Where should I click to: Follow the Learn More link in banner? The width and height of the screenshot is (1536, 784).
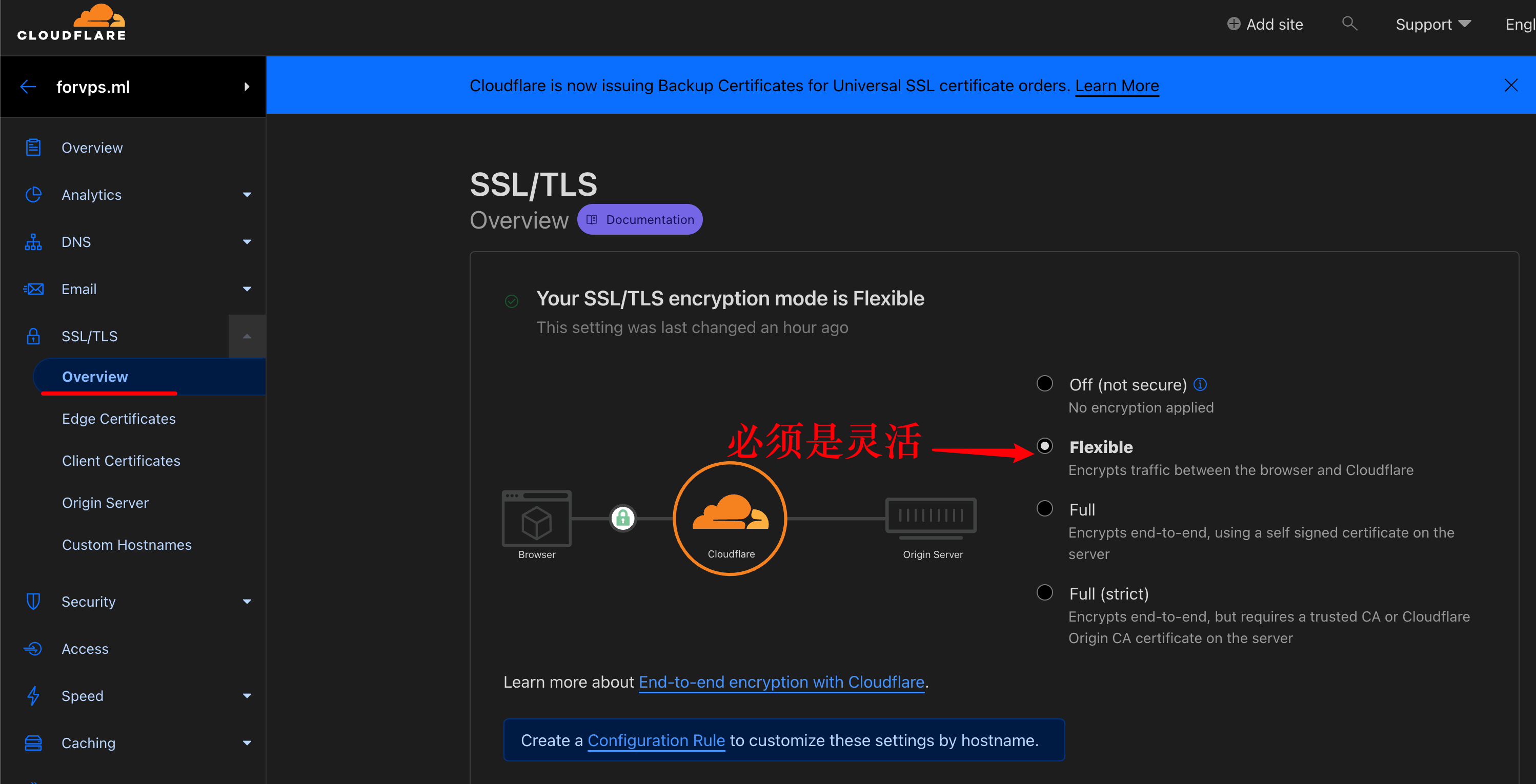coord(1117,86)
